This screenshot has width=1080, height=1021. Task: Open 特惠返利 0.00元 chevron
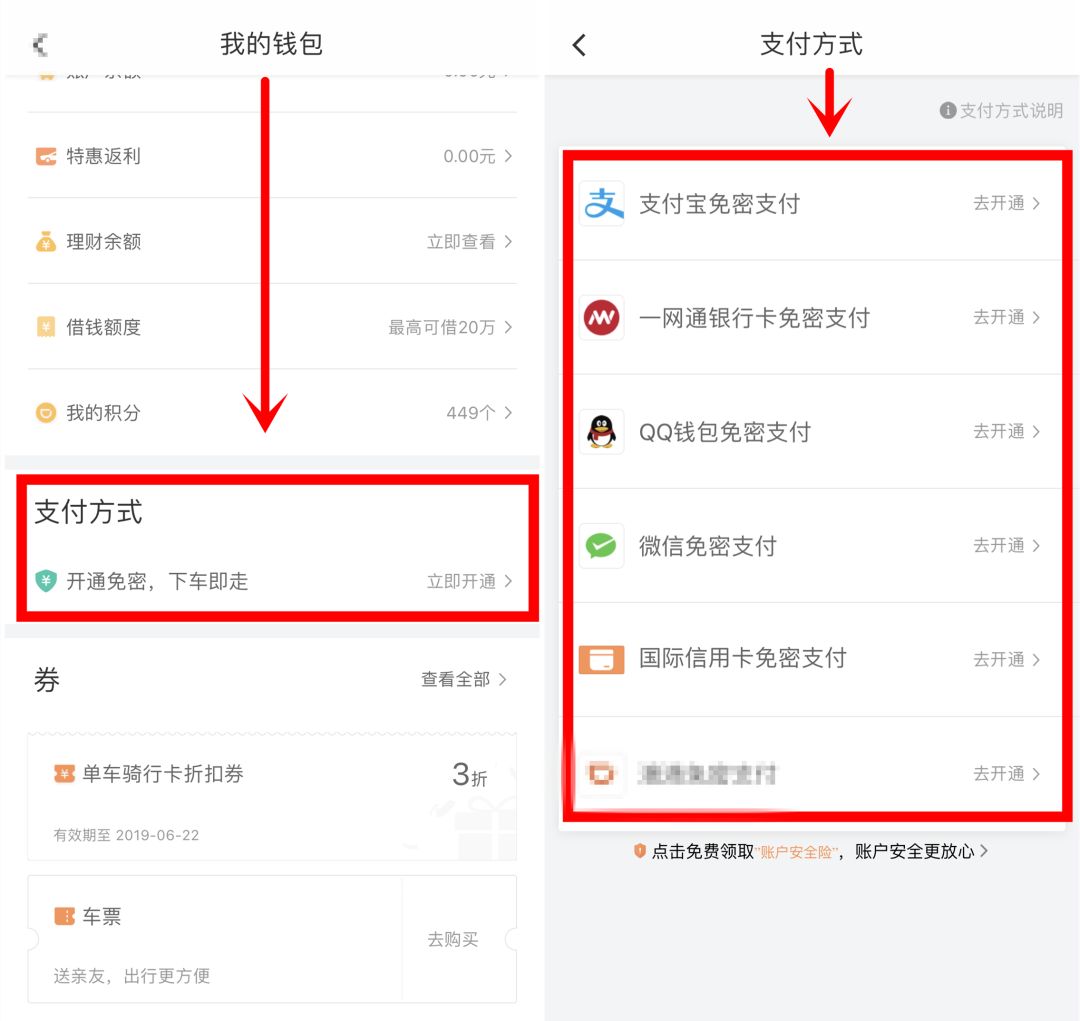click(x=508, y=156)
